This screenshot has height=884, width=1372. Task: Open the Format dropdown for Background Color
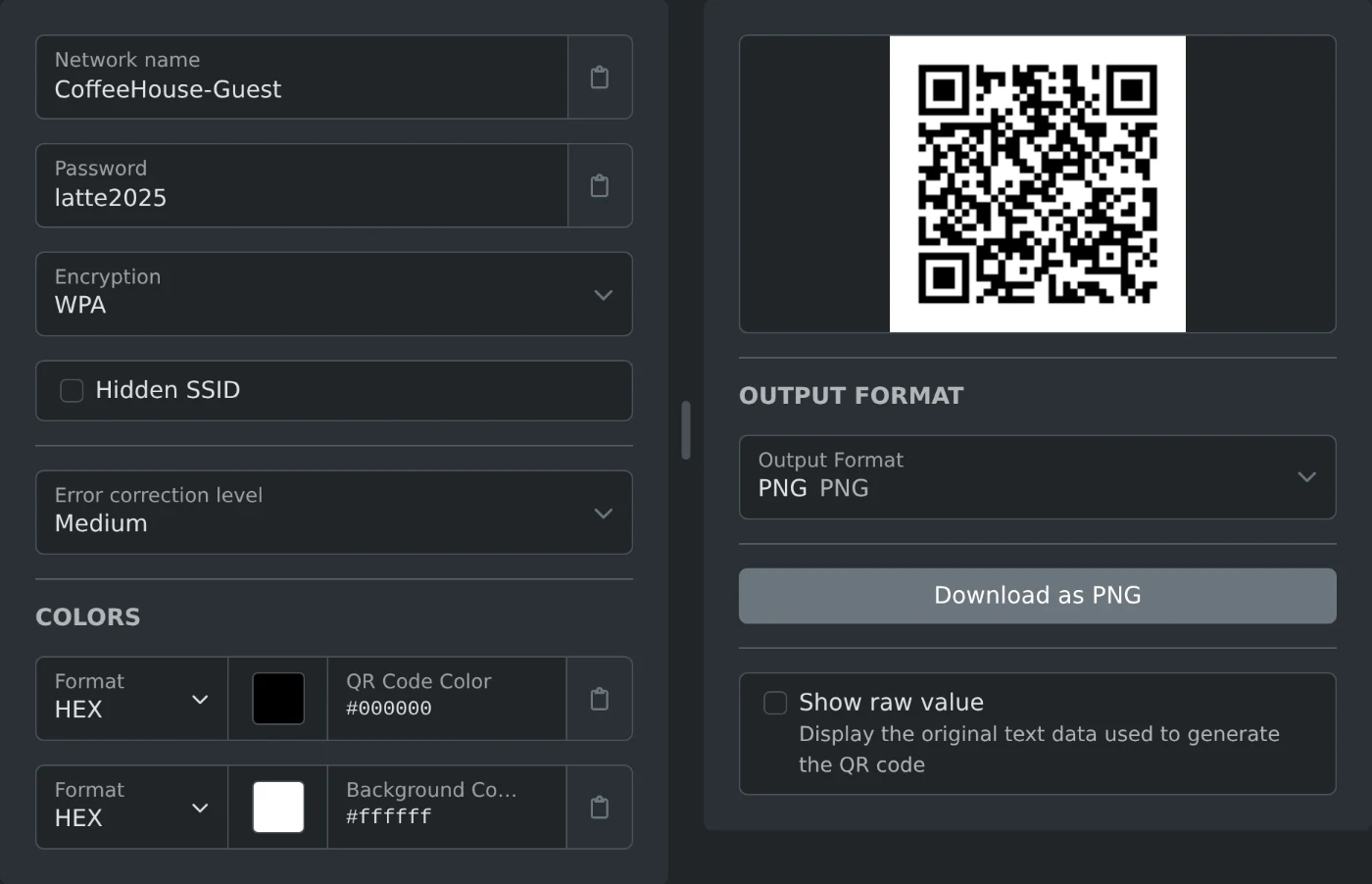[132, 808]
